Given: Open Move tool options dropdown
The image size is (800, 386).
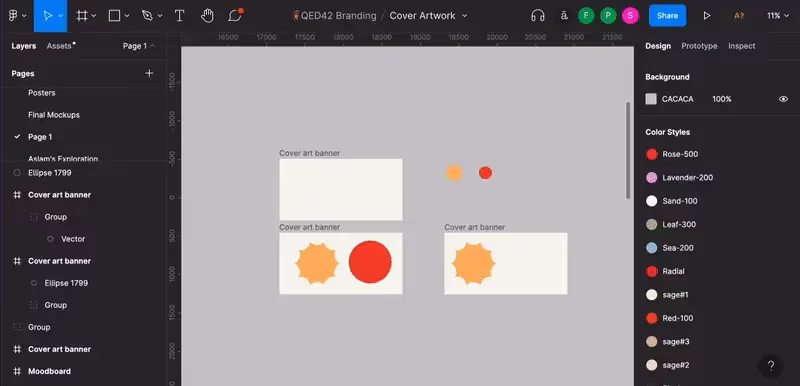Looking at the screenshot, I should (x=61, y=16).
